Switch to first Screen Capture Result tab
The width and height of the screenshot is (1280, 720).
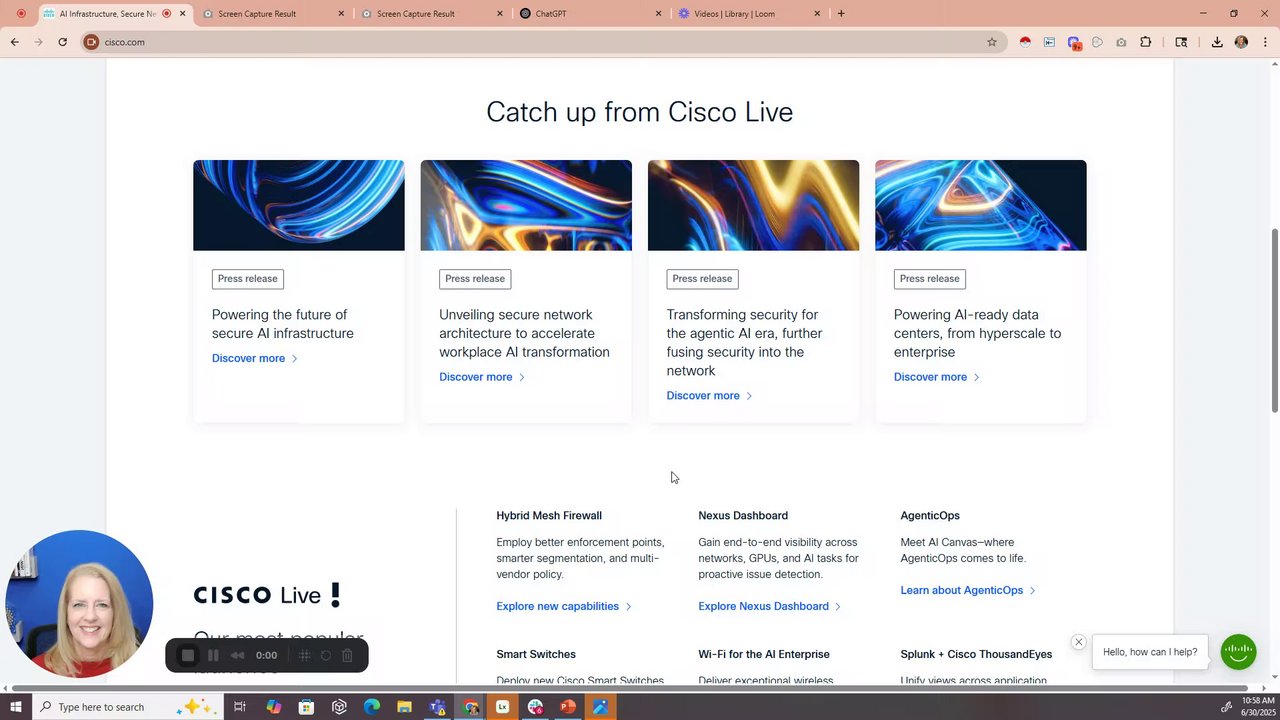coord(271,14)
